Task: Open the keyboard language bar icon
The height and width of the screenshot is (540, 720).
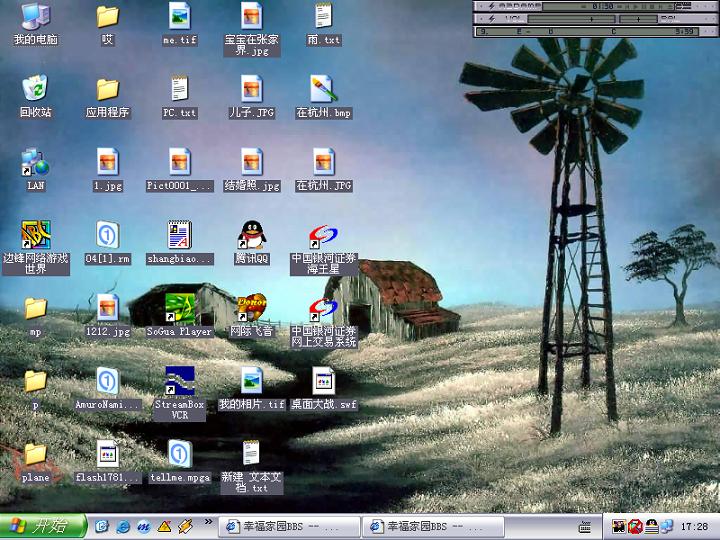Action: click(585, 527)
